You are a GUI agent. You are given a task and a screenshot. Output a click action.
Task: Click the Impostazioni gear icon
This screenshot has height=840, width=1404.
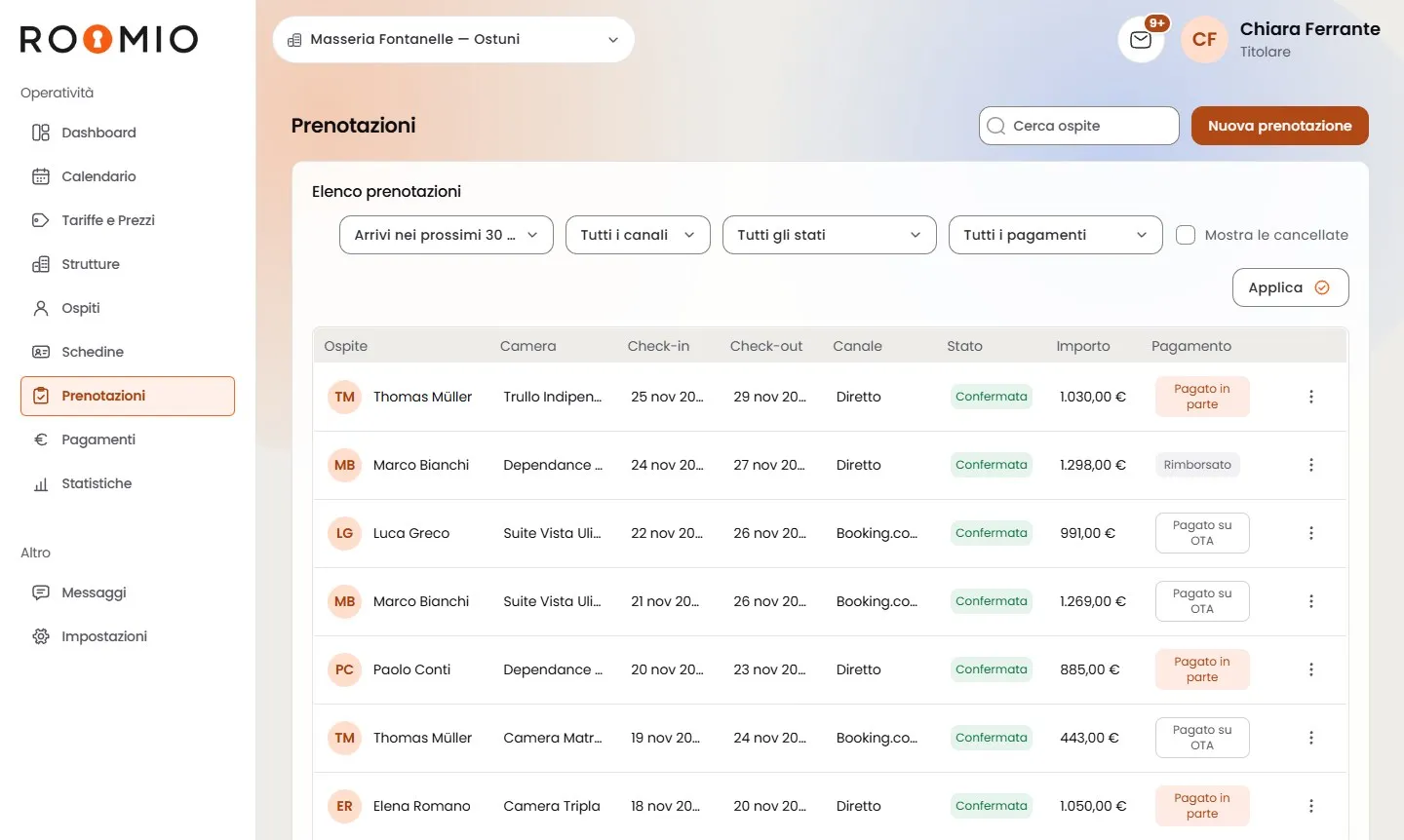click(41, 636)
